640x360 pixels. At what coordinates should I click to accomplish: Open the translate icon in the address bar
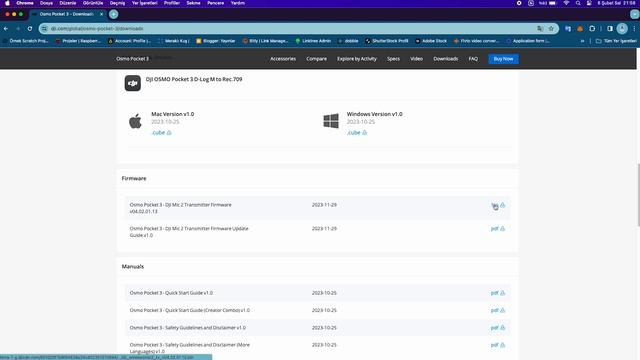click(x=540, y=29)
